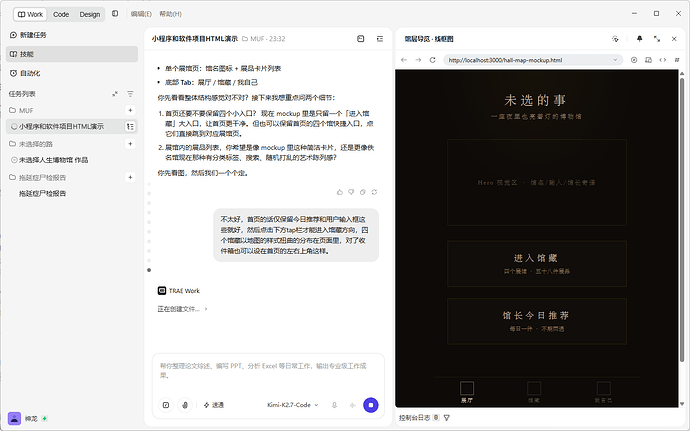Reload the preview page

(x=433, y=60)
